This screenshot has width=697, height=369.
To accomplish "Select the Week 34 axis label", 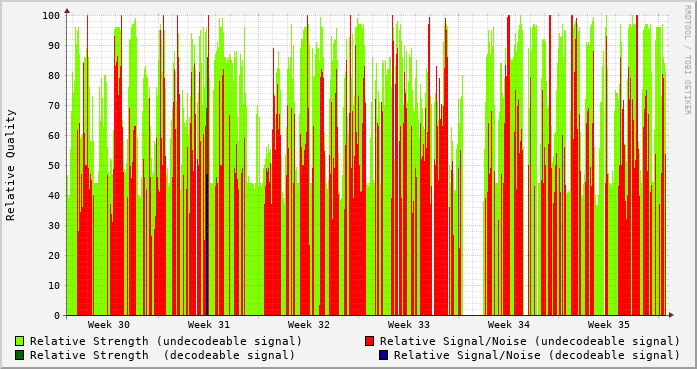I will pos(509,325).
